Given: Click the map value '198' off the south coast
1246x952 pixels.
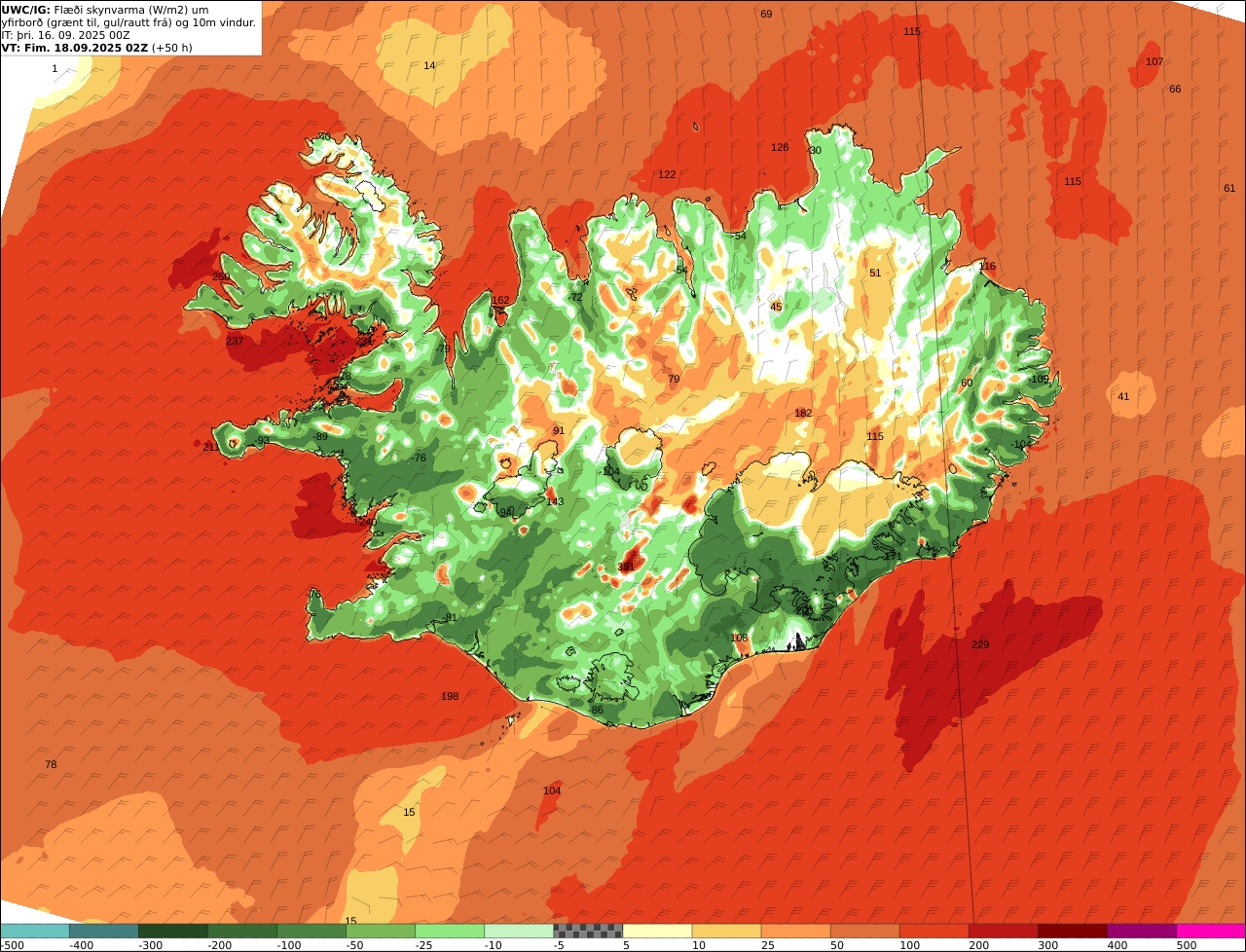Looking at the screenshot, I should 450,697.
